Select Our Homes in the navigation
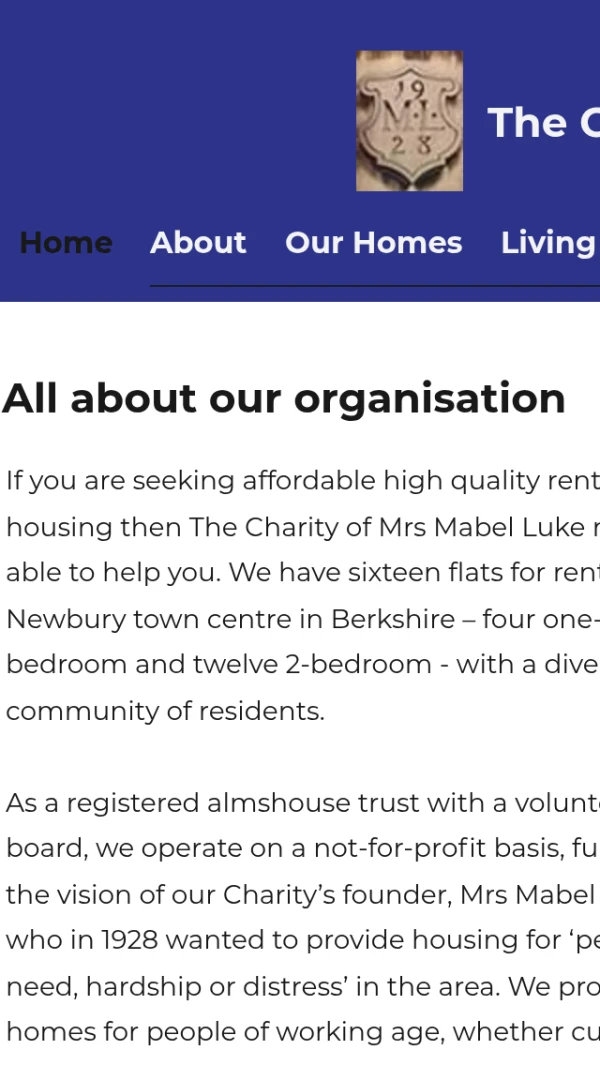This screenshot has height=1065, width=600. pos(373,242)
